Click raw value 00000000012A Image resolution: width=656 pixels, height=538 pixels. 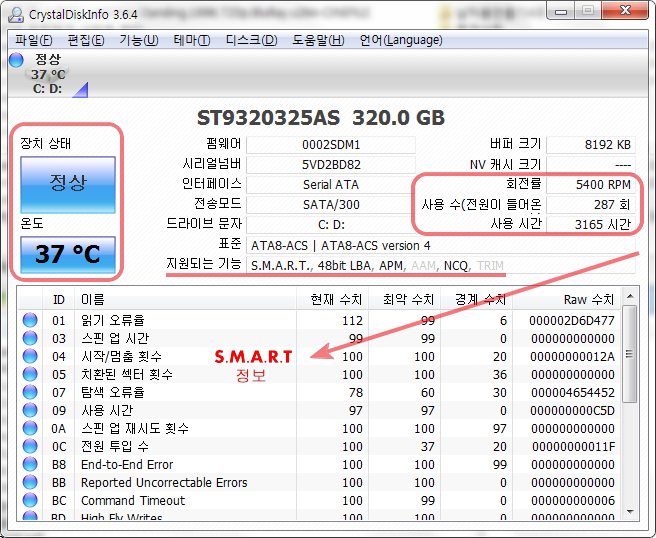click(572, 356)
